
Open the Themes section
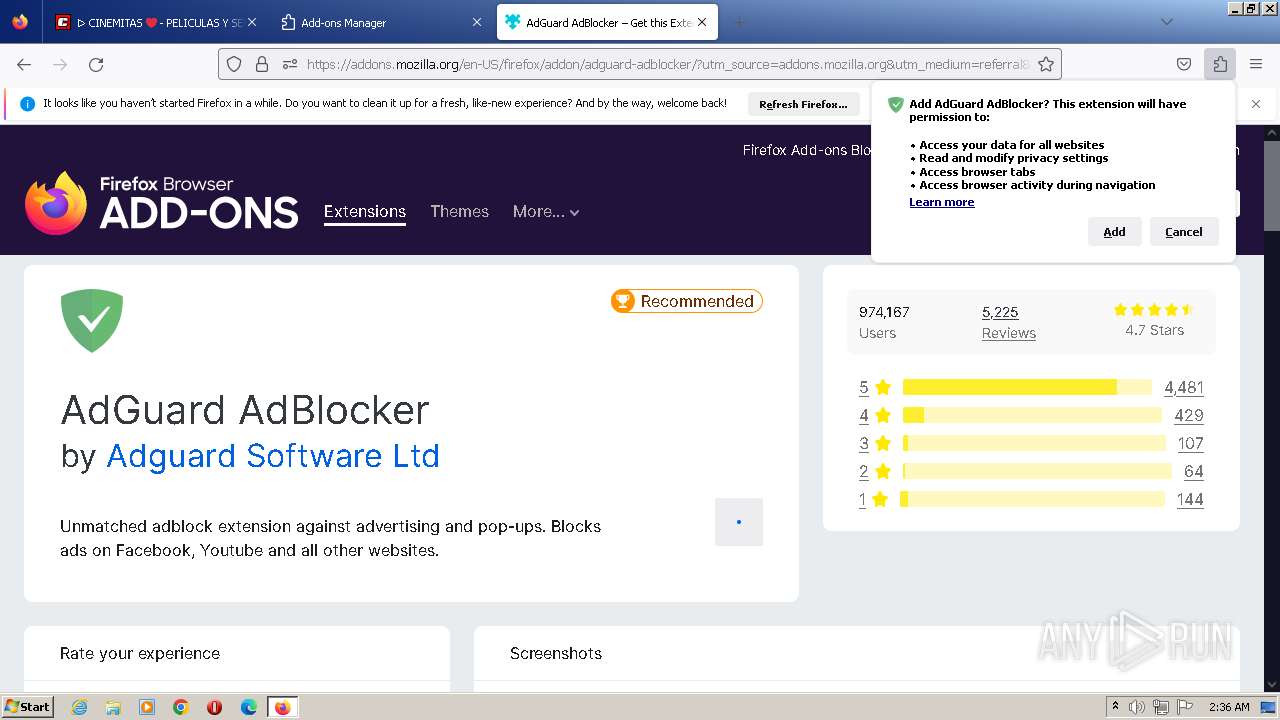click(x=459, y=212)
